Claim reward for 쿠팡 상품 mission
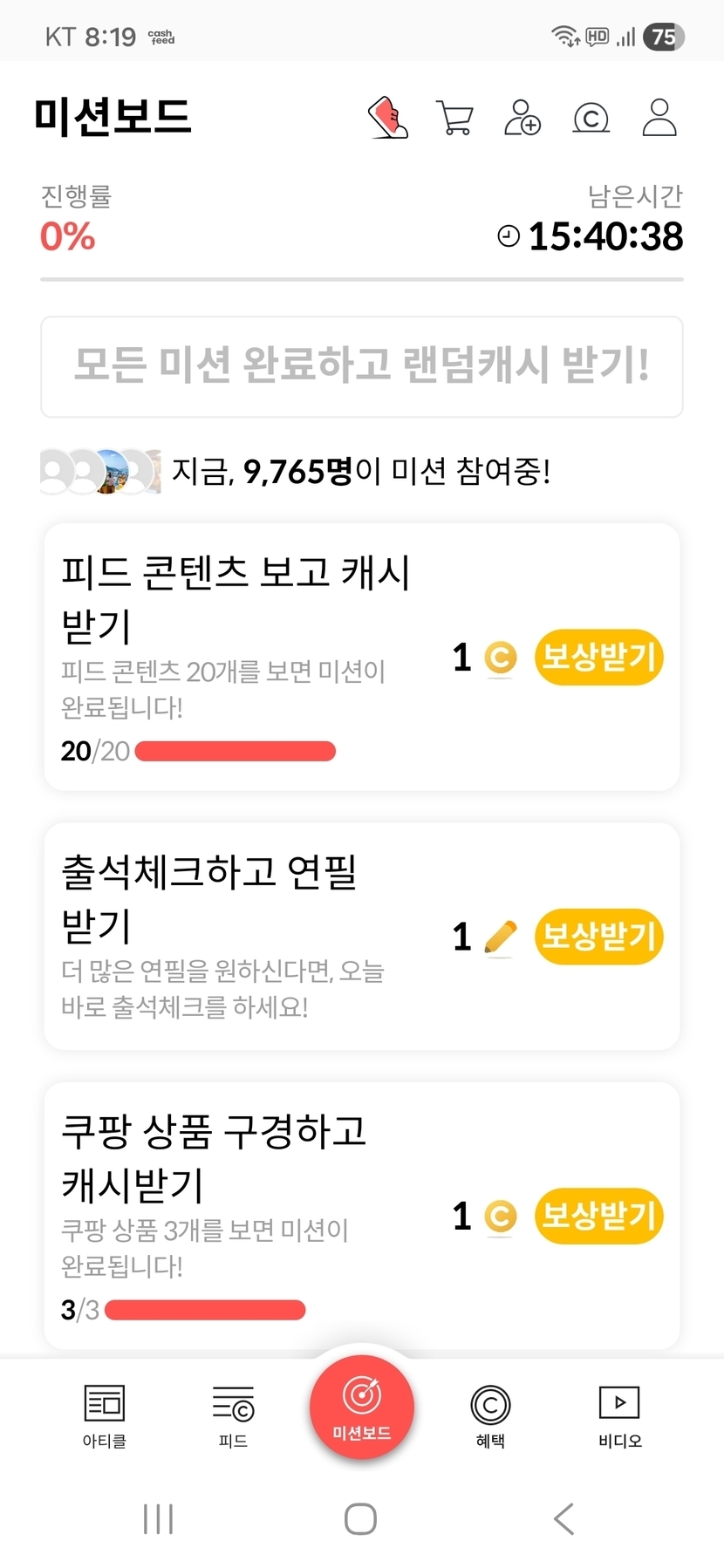 point(598,1216)
